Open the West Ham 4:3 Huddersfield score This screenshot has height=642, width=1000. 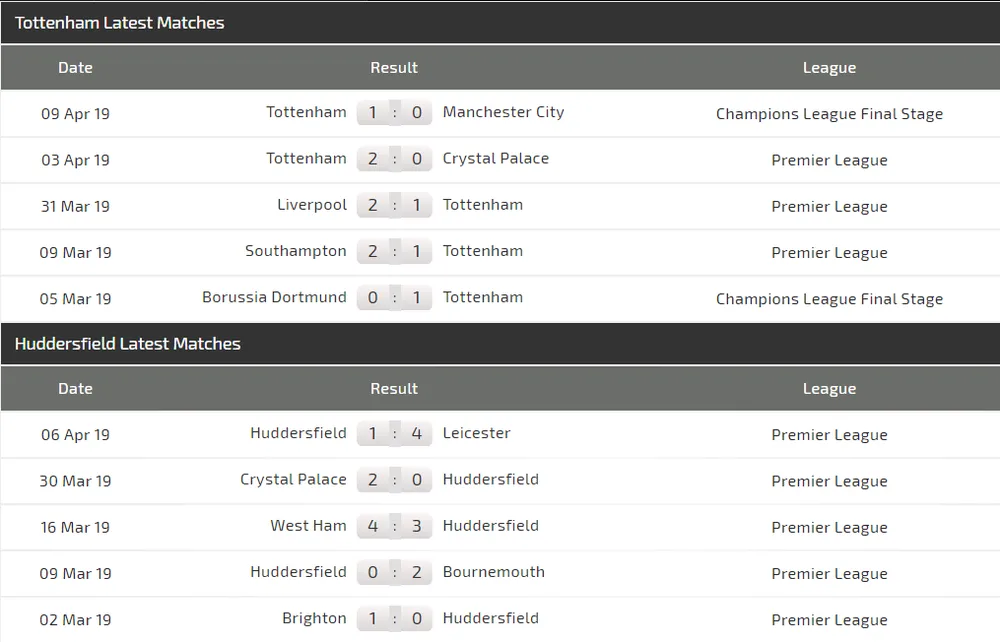394,526
